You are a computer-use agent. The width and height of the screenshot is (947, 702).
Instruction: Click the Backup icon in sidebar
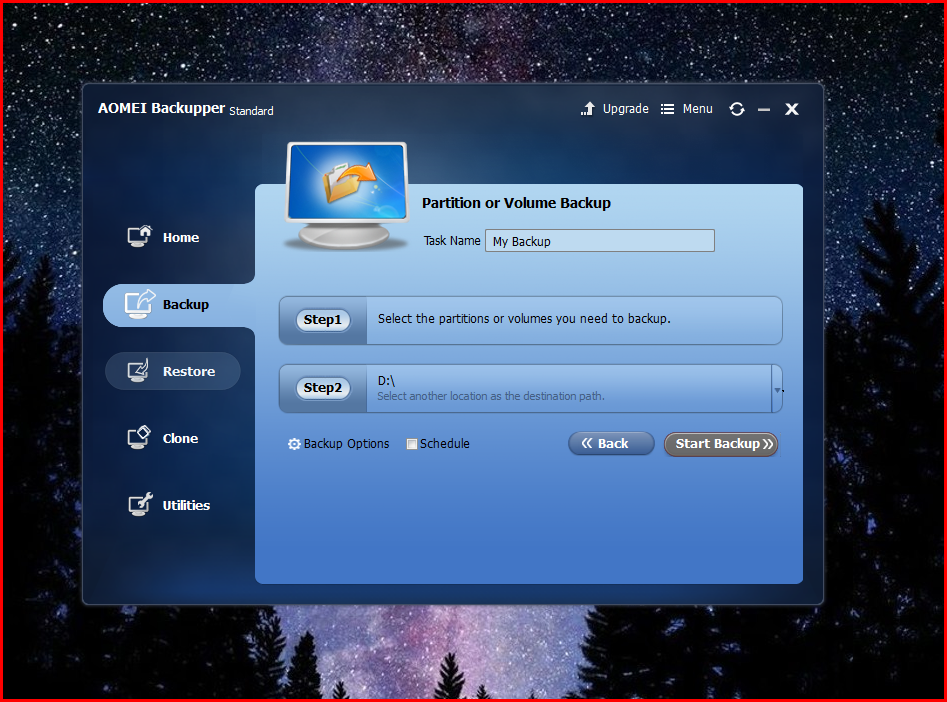140,303
